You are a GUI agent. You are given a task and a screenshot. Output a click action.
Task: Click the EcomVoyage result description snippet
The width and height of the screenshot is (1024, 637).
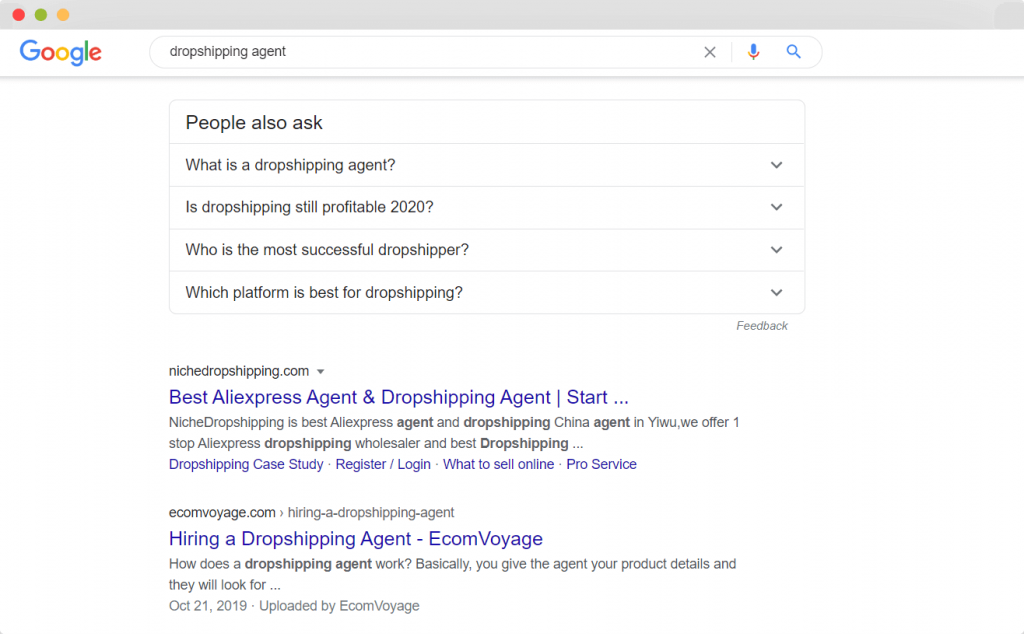[453, 574]
